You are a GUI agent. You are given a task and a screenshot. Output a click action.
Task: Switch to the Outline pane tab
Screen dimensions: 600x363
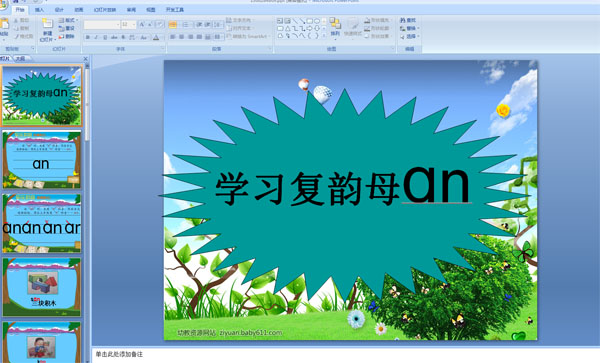[20, 59]
